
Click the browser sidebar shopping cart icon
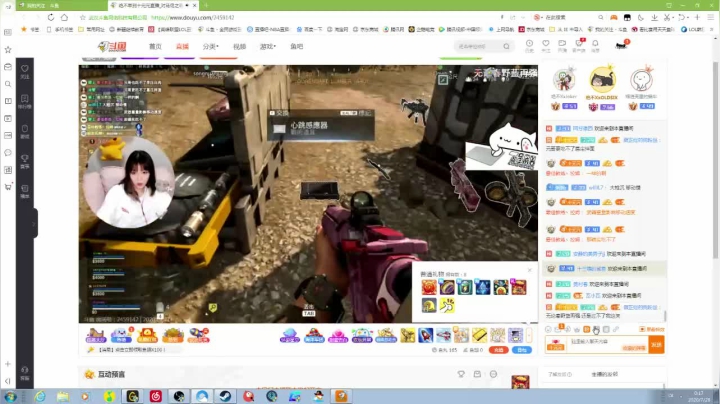coord(8,187)
